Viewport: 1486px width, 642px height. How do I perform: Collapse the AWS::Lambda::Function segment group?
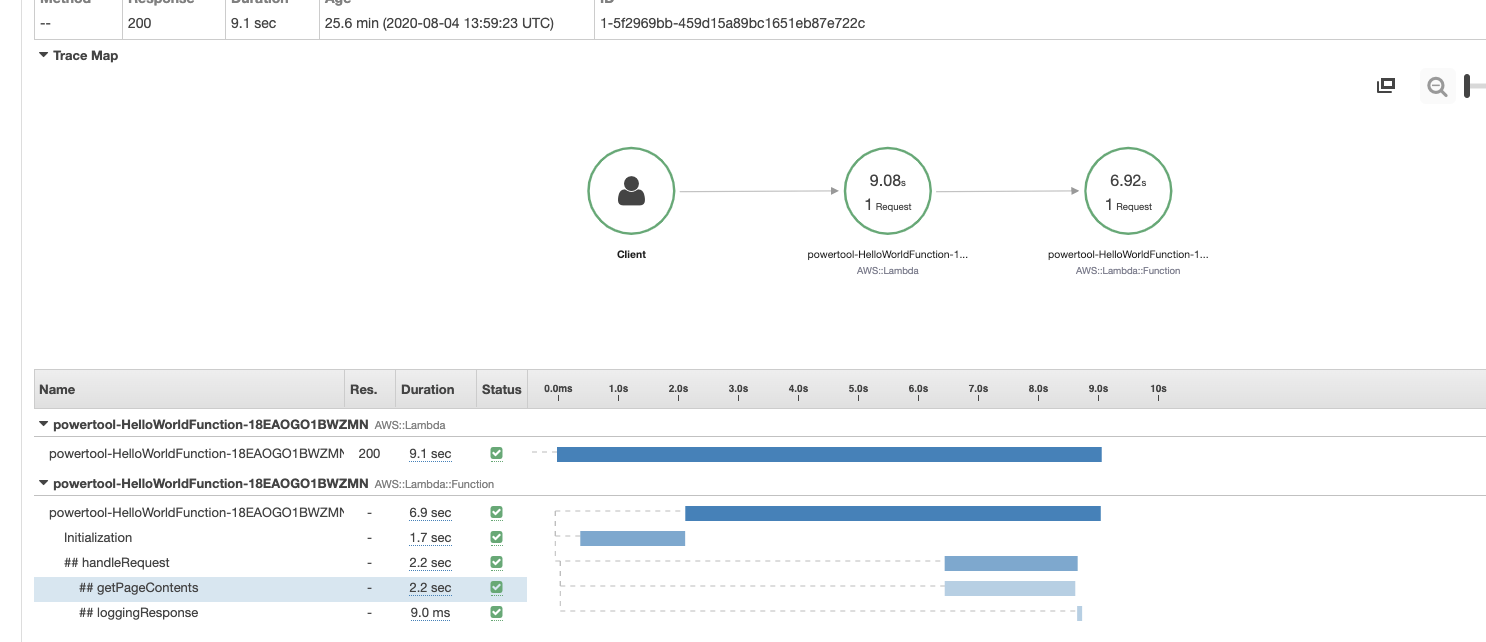coord(43,483)
